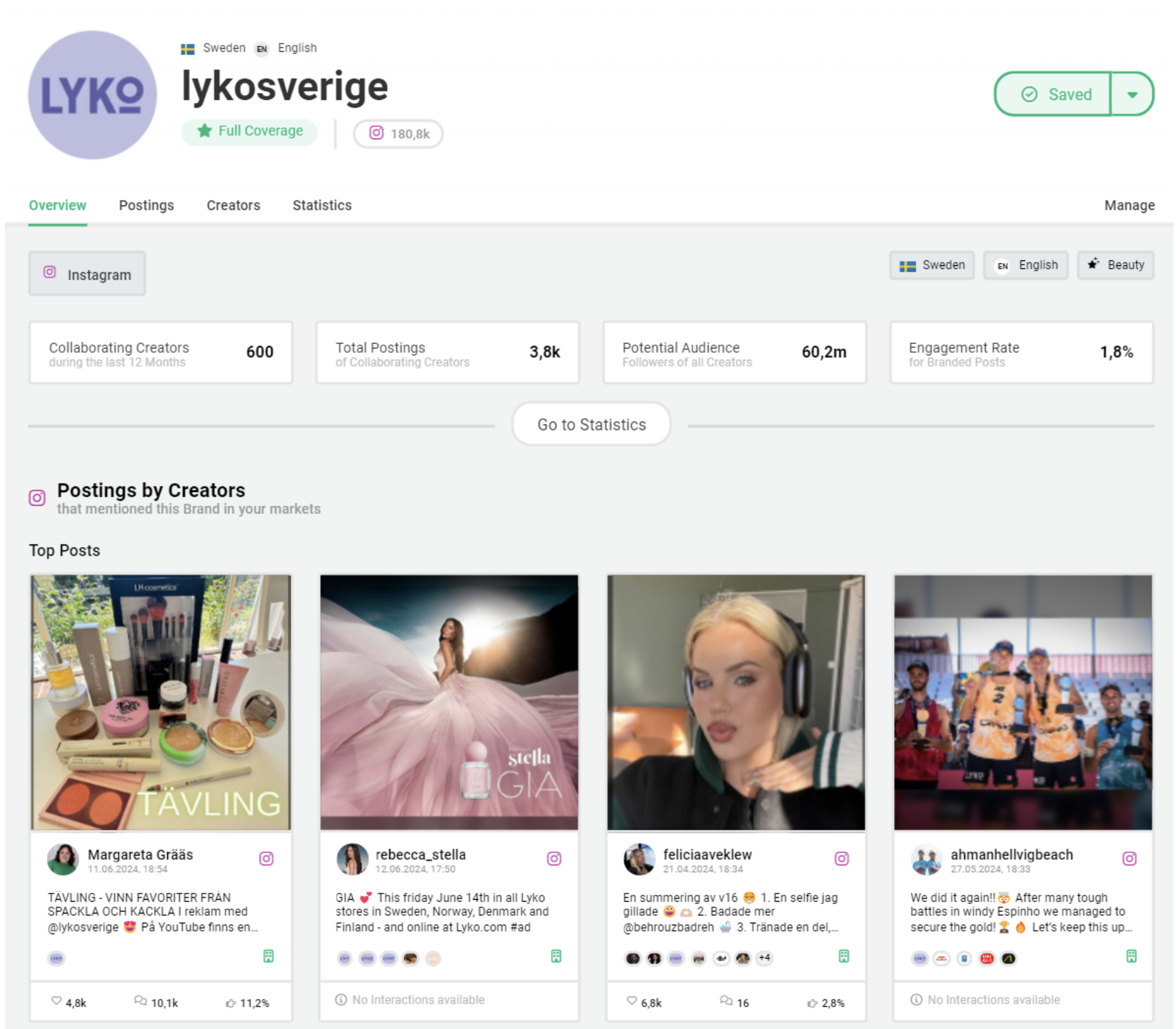The width and height of the screenshot is (1176, 1029).
Task: Switch to the Creators tab
Action: tap(233, 205)
